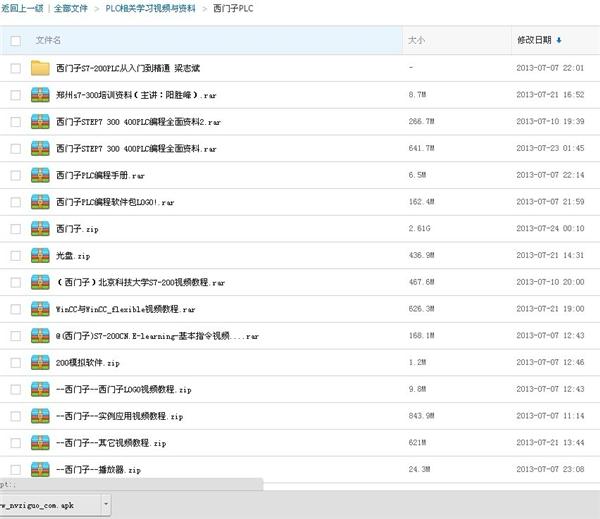Image resolution: width=600 pixels, height=519 pixels.
Task: Click archive icon of 西门子STEP7 全面资料2.rar
Action: tap(40, 122)
